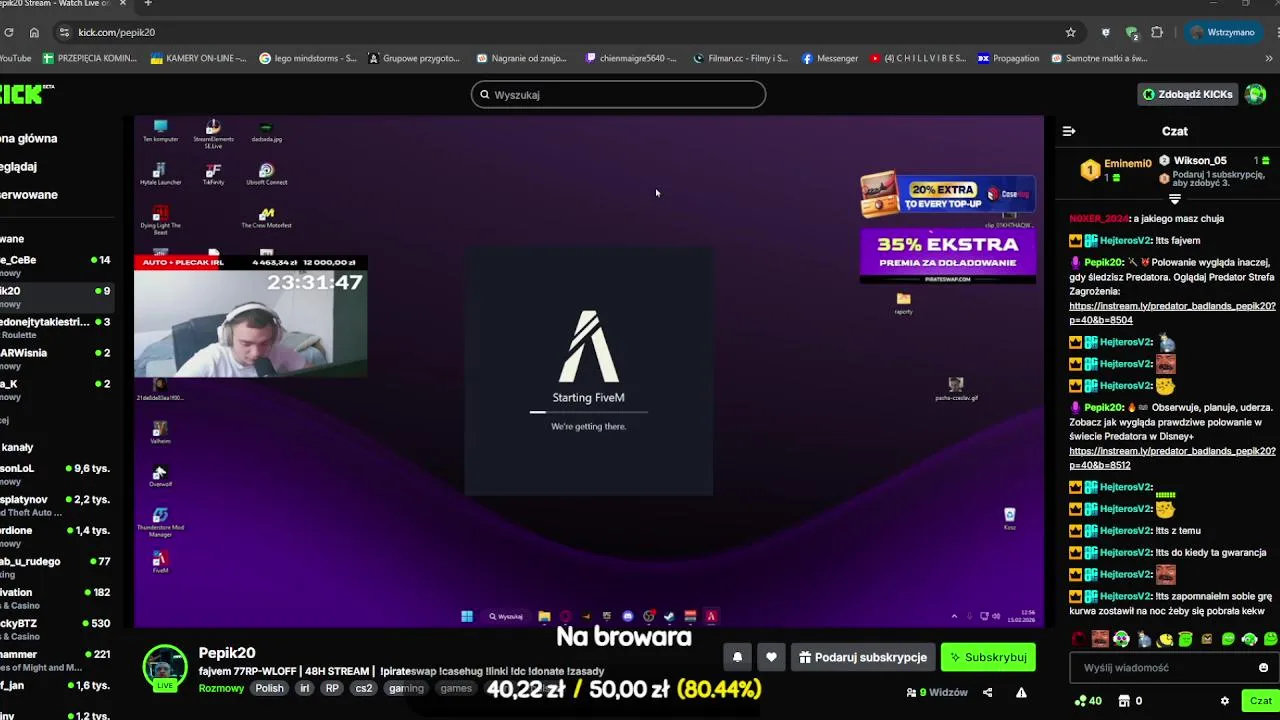Open the Grupowe przygoto... bookmark
Image resolution: width=1280 pixels, height=720 pixels.
(x=414, y=58)
